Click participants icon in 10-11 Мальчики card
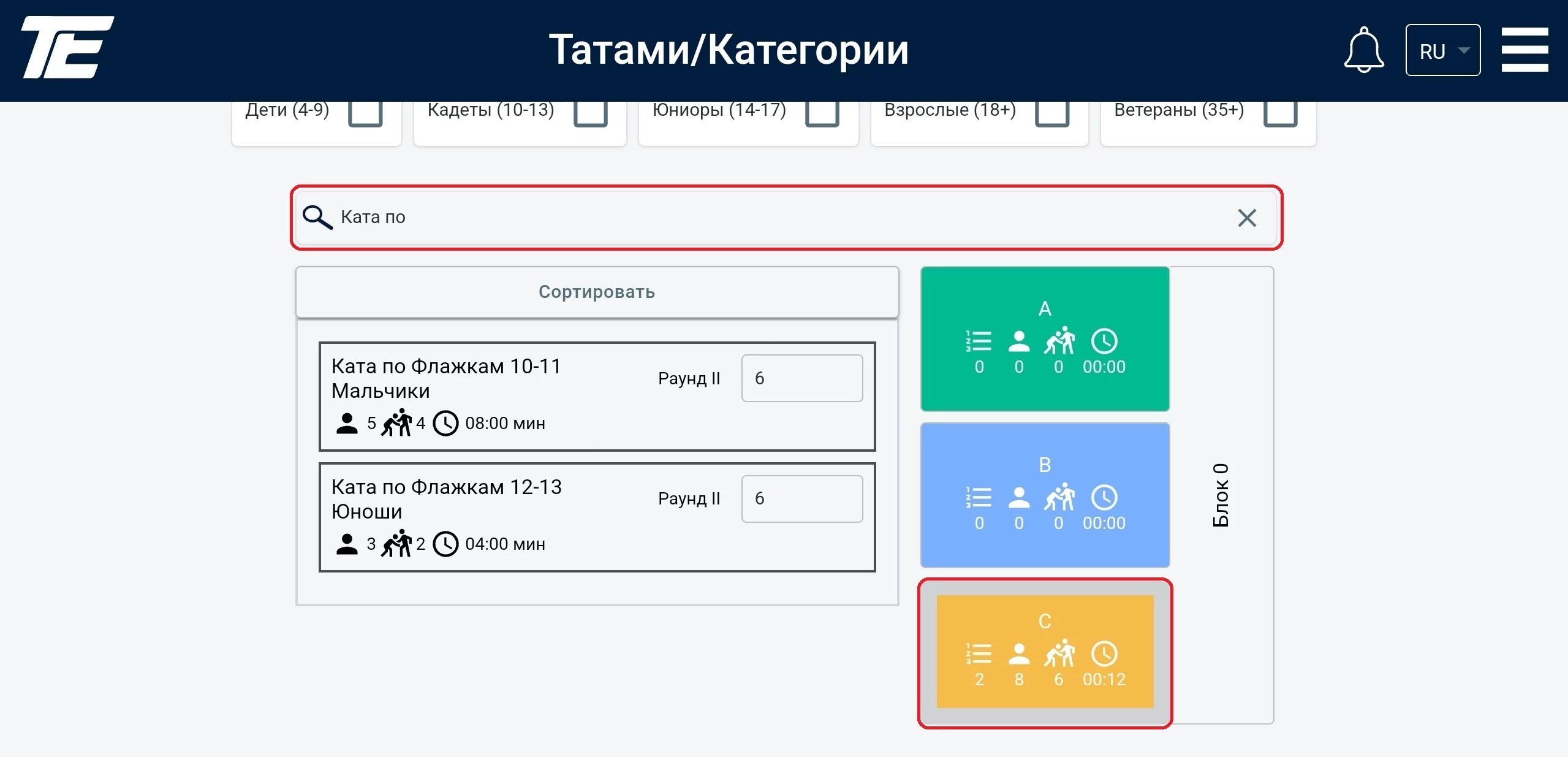1568x757 pixels. click(x=347, y=423)
